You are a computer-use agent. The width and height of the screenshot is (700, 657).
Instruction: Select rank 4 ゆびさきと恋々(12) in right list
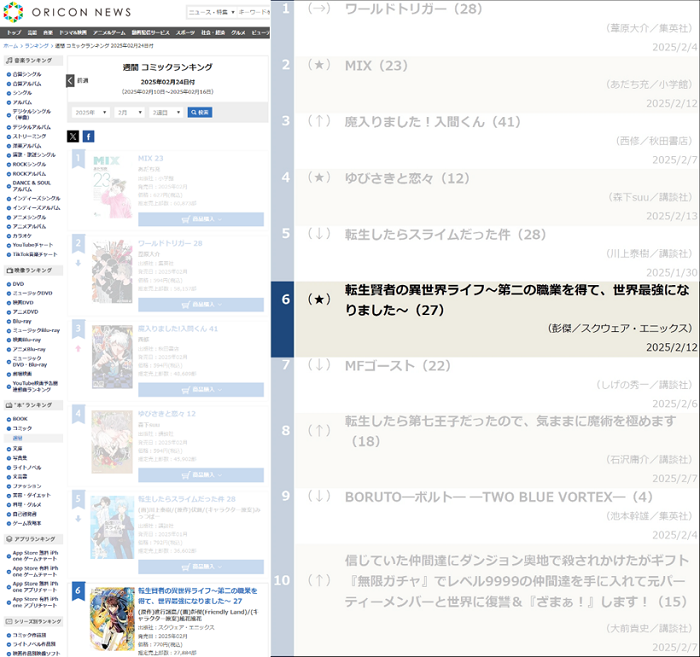pos(485,196)
